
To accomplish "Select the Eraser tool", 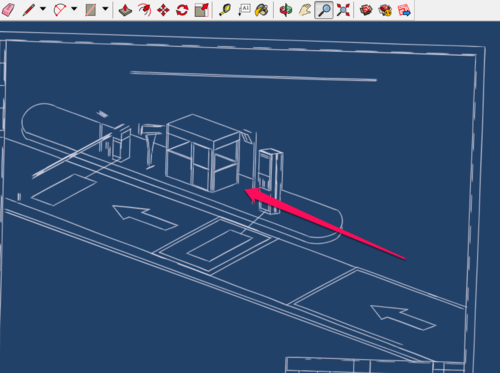I will point(8,10).
